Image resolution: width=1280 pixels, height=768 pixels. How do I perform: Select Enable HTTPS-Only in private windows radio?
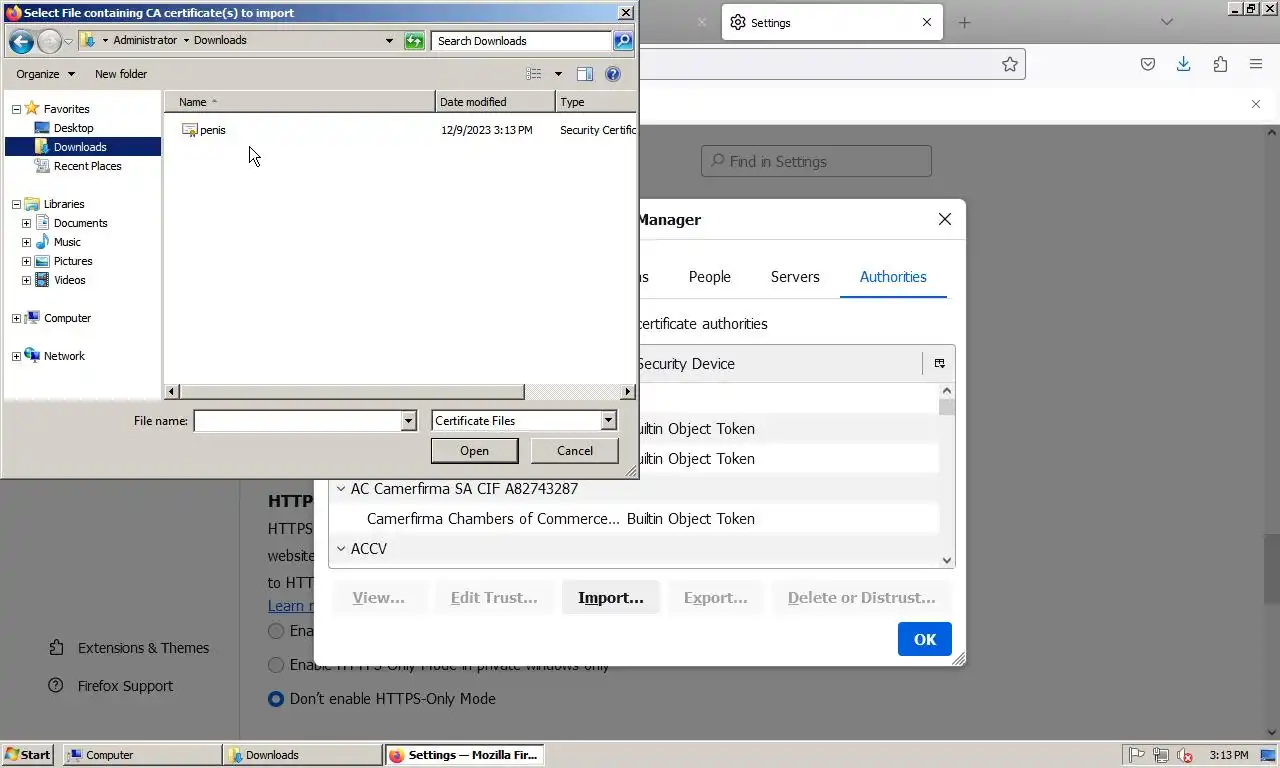click(276, 665)
